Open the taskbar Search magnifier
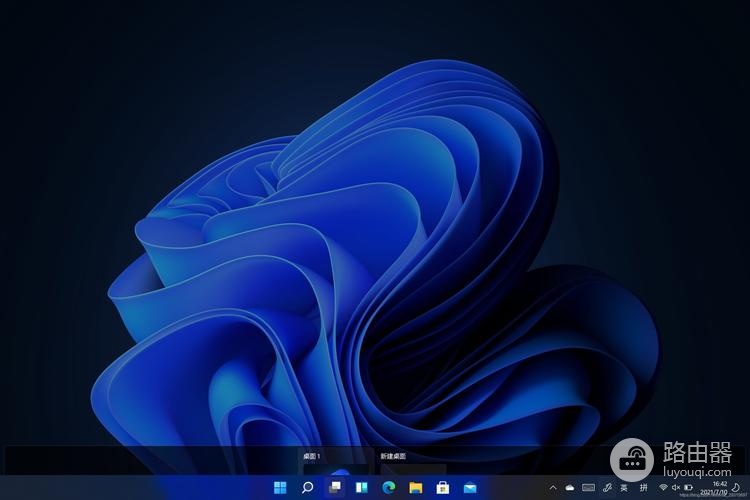This screenshot has height=500, width=750. (308, 488)
